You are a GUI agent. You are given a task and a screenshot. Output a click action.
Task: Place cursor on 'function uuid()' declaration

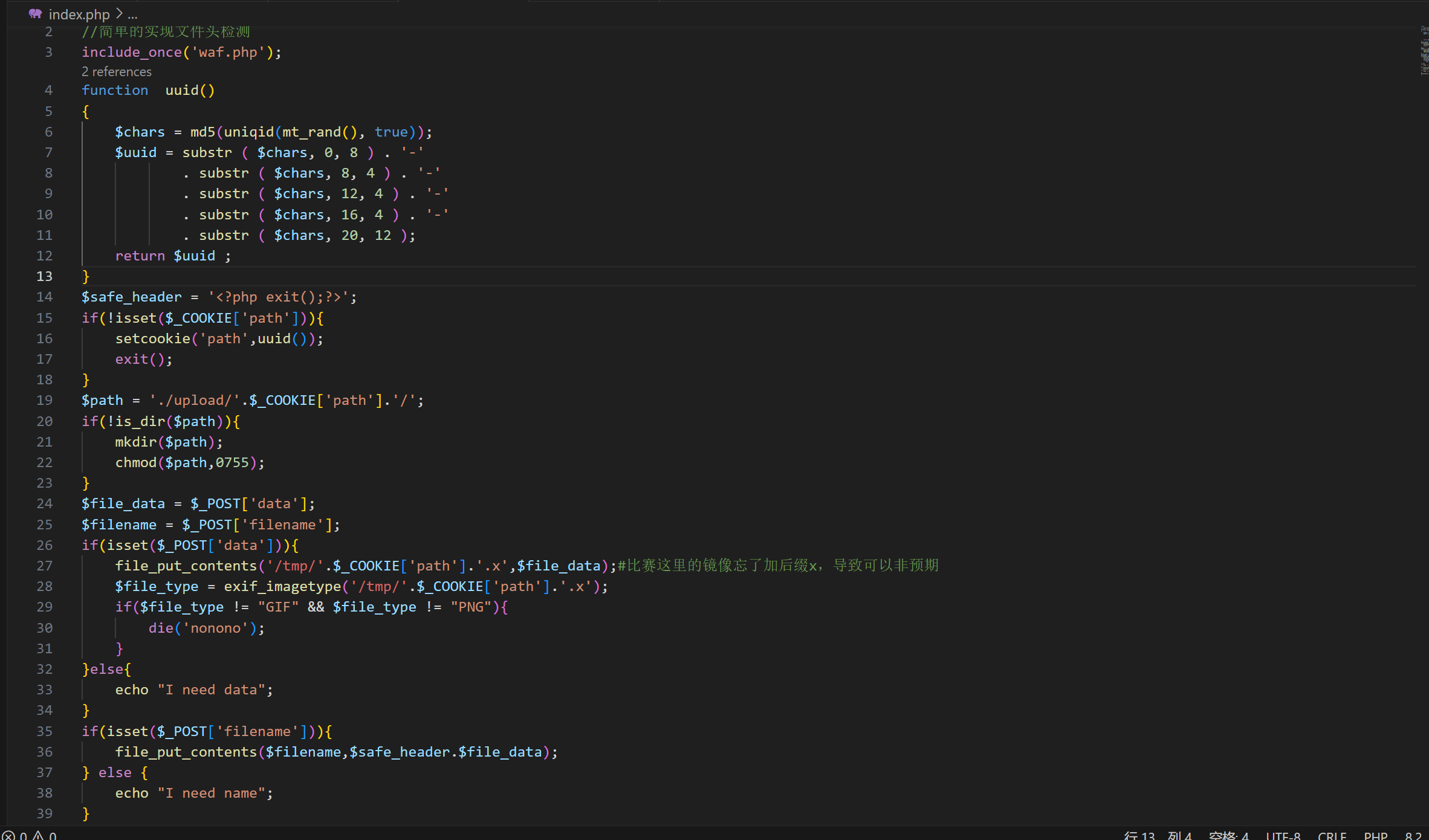click(148, 90)
